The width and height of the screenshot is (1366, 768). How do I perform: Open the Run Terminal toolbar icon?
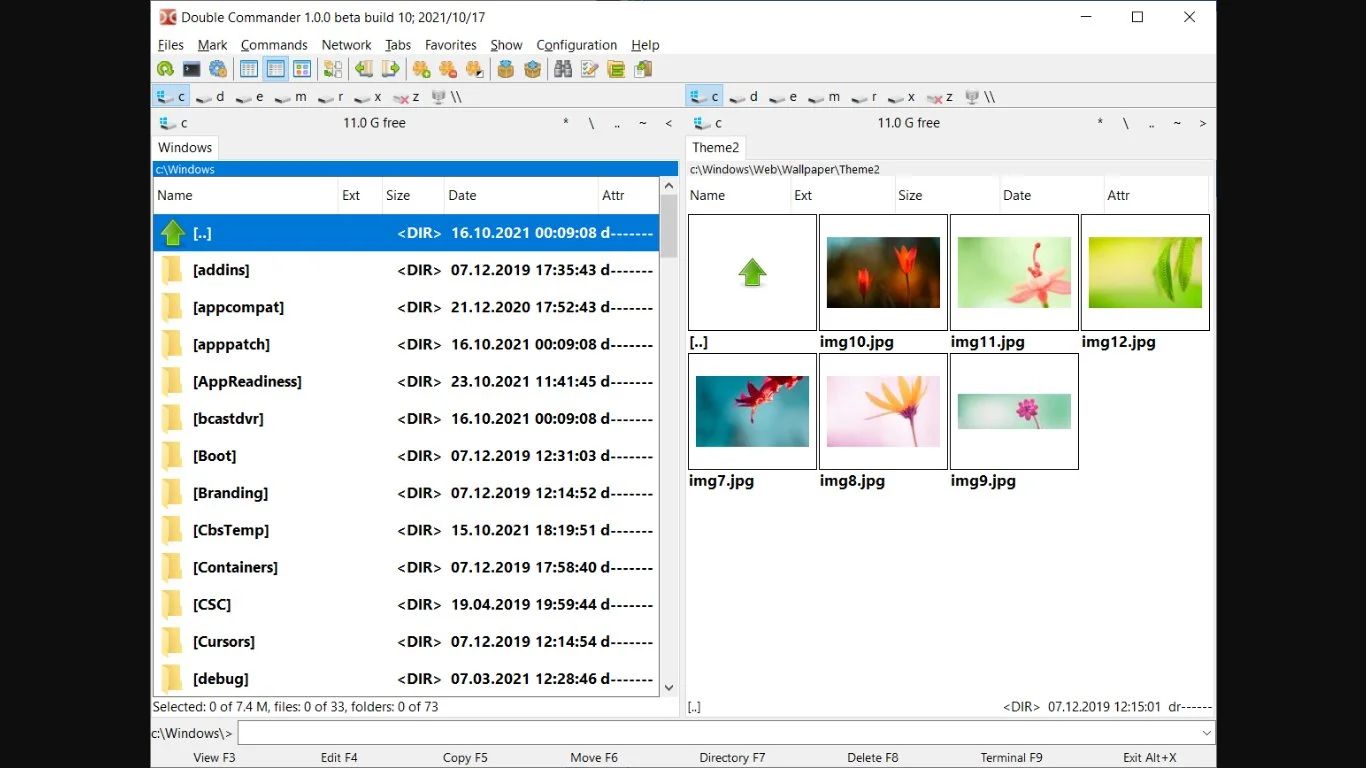pos(191,69)
